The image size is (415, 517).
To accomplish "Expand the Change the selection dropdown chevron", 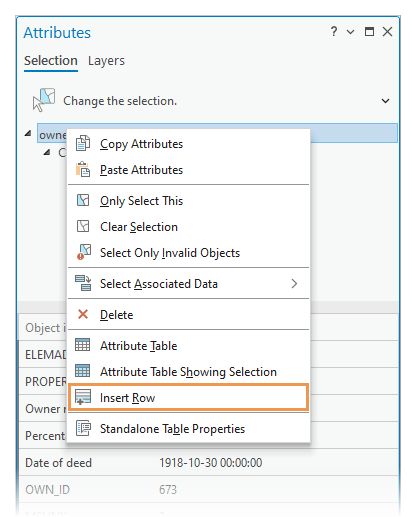I will coord(385,101).
